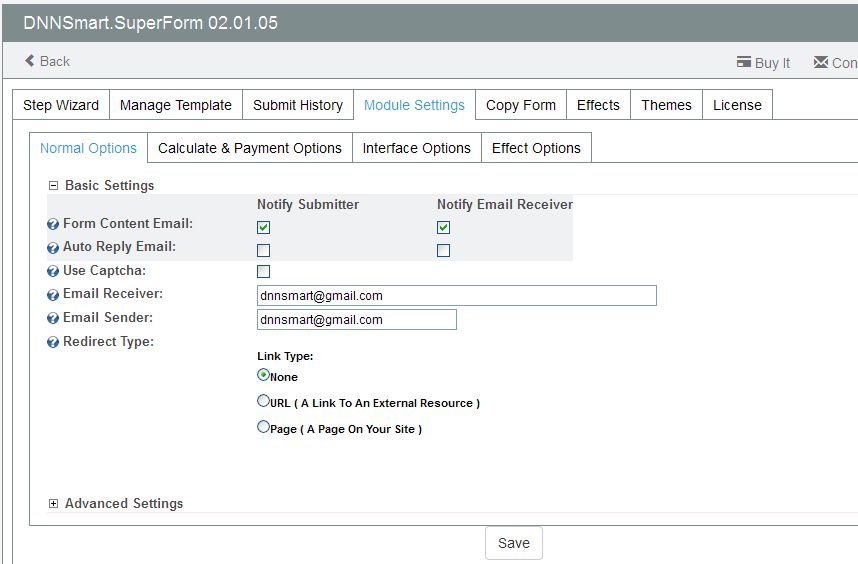This screenshot has width=858, height=564.
Task: Collapse the Basic Settings section
Action: pos(53,186)
